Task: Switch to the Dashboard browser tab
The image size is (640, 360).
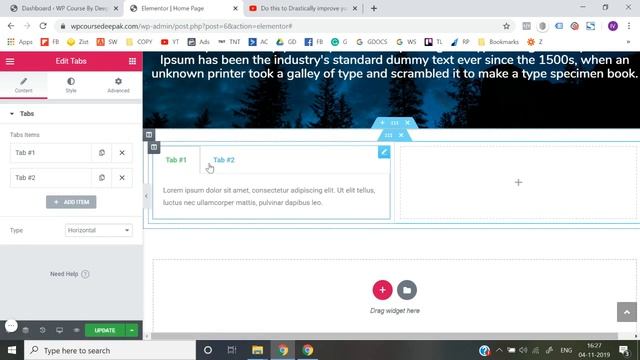Action: [x=64, y=8]
